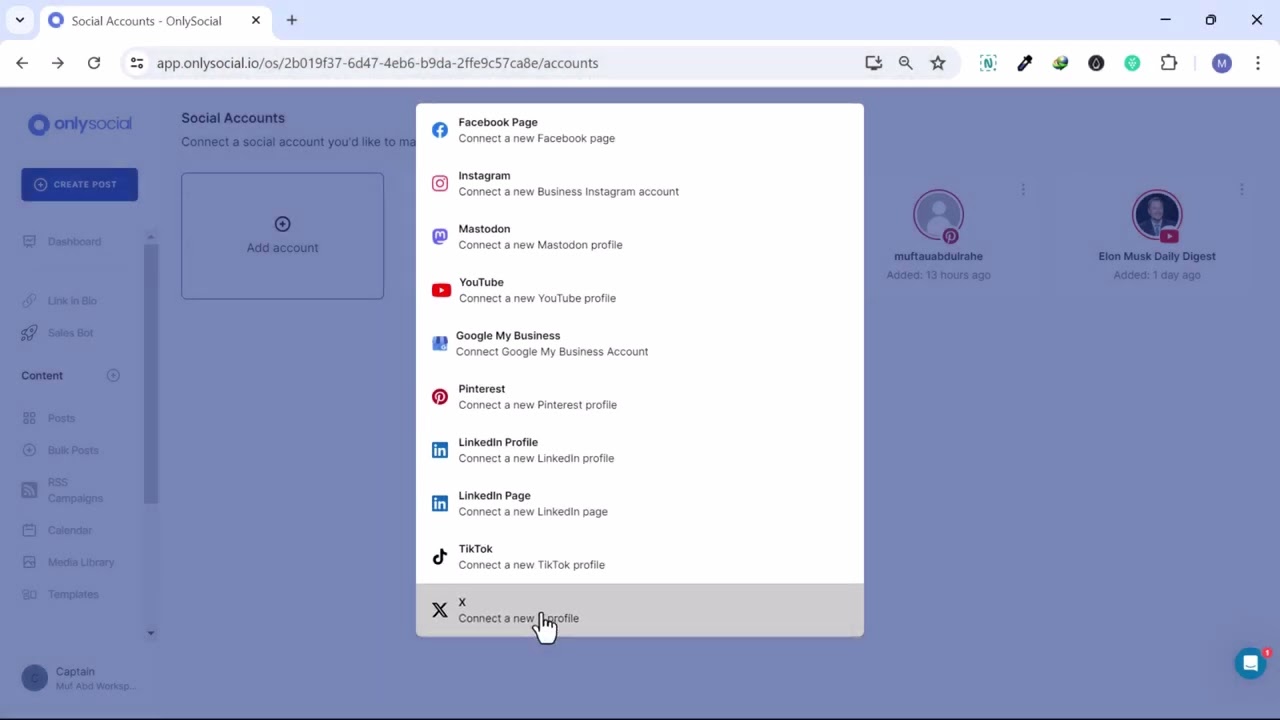Click the sidebar scroll up arrow
Screen dimensions: 1280x720
(x=151, y=237)
